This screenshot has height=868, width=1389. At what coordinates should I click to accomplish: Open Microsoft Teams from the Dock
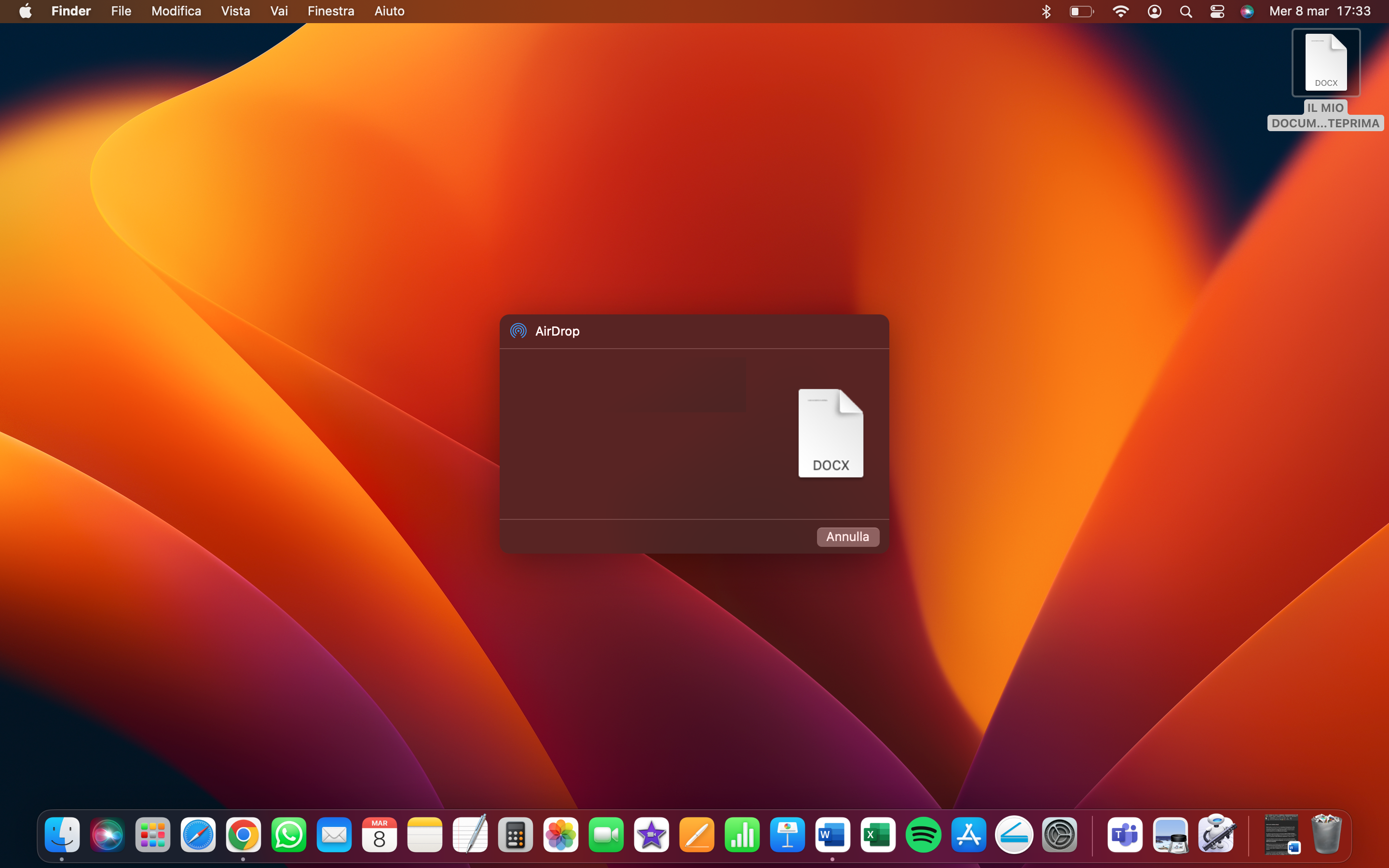click(1124, 835)
